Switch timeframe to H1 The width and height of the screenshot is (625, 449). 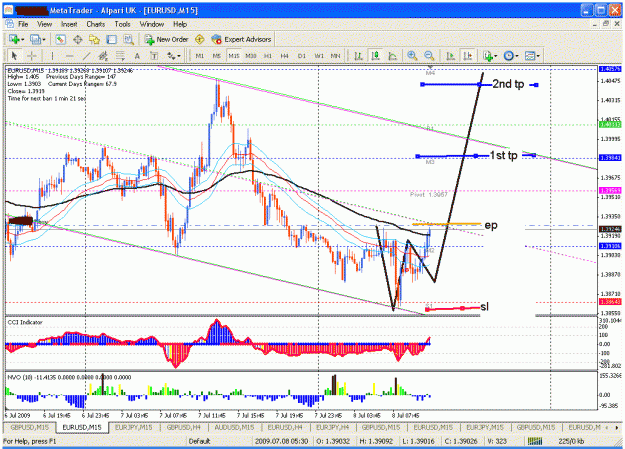pos(268,56)
